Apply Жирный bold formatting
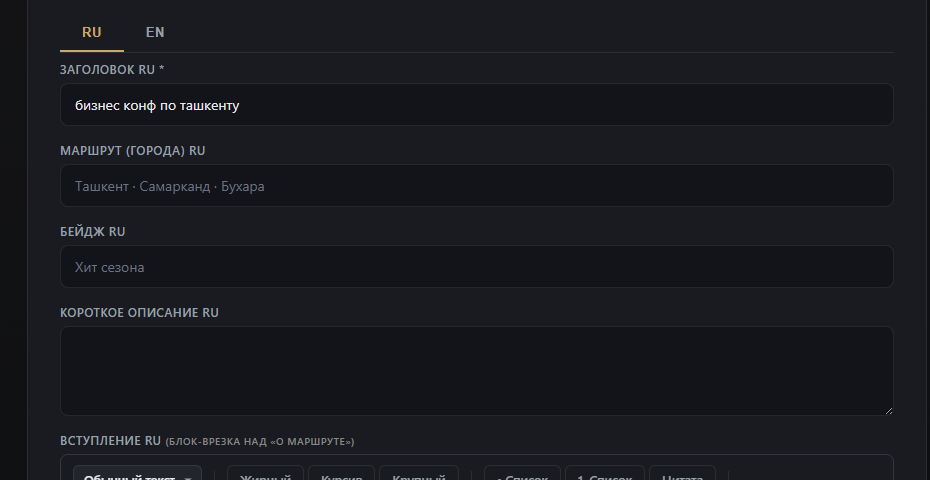This screenshot has width=930, height=480. coord(265,474)
